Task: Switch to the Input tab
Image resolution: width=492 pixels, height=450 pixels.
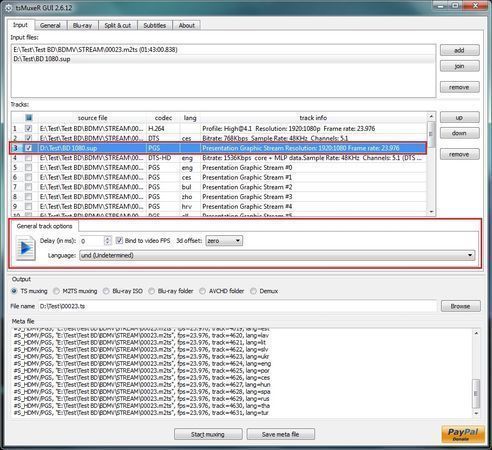Action: [20, 25]
